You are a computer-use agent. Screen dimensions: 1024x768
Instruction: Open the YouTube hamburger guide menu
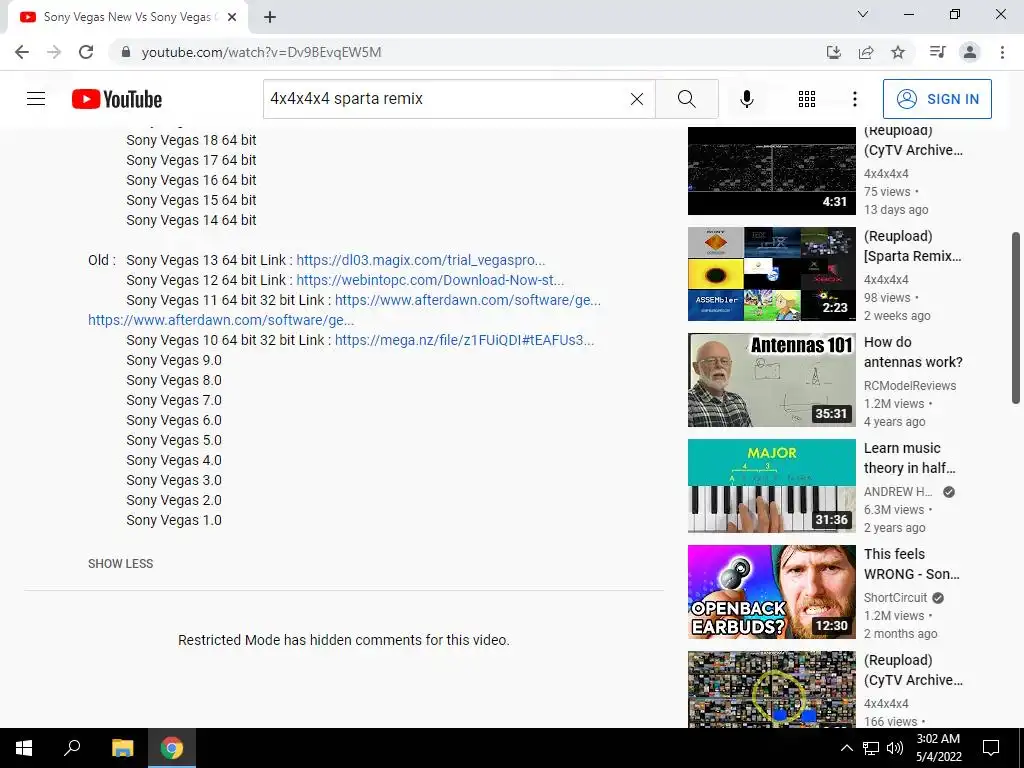(36, 99)
